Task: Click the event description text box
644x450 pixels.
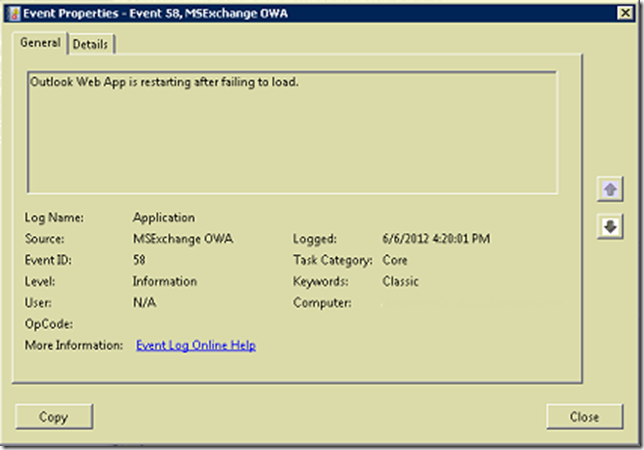Action: point(292,132)
